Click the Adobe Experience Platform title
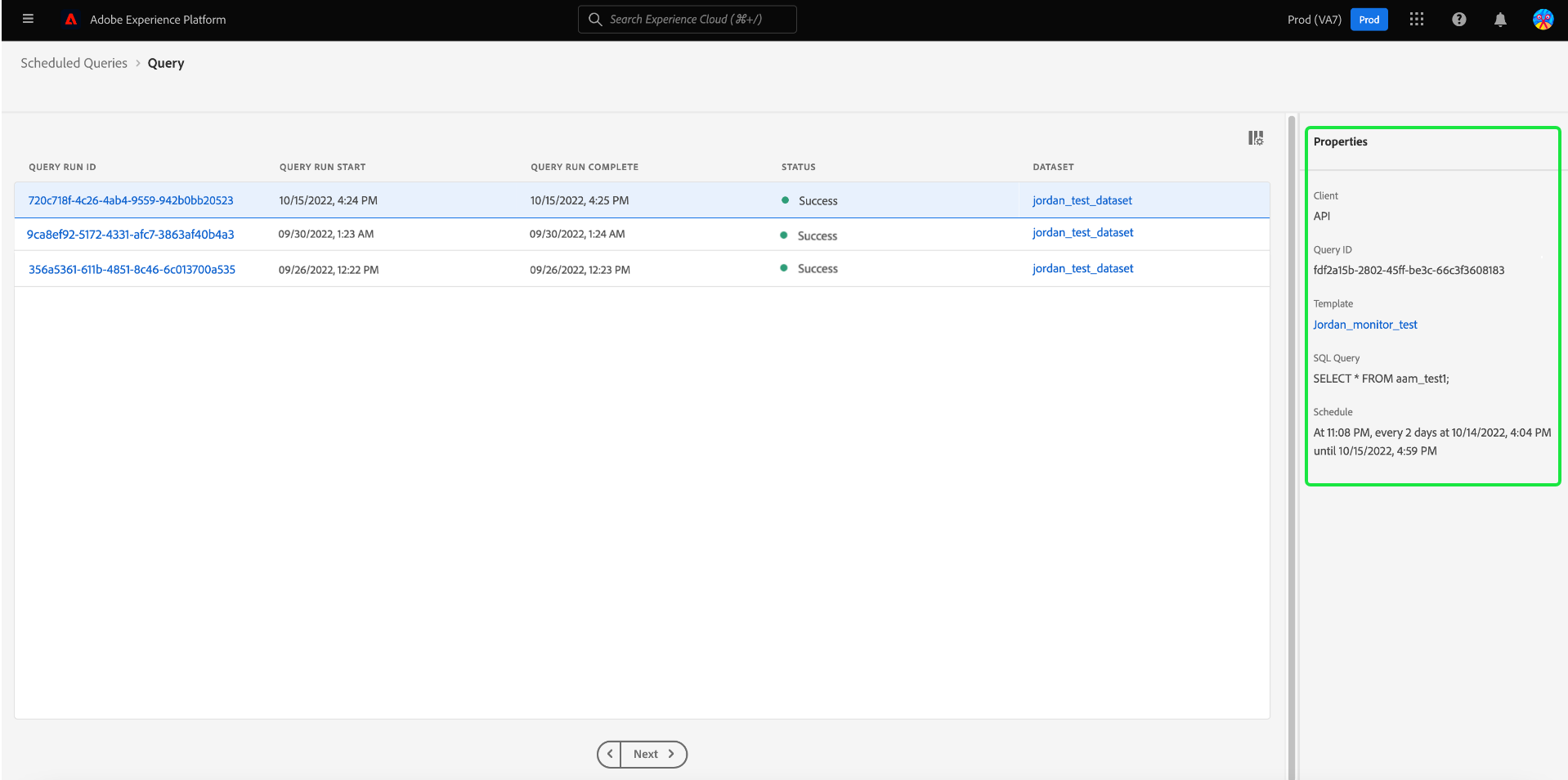Image resolution: width=1568 pixels, height=780 pixels. coord(158,20)
